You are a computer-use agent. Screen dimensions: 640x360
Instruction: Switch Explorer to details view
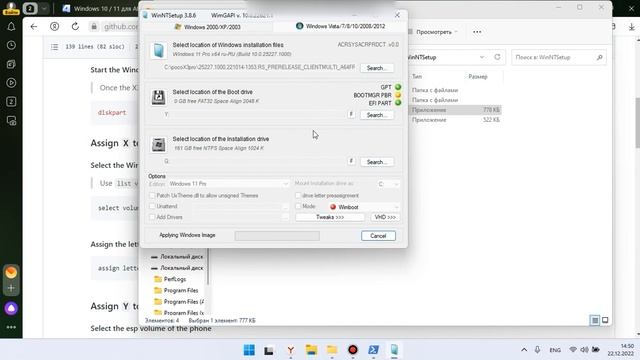point(595,320)
